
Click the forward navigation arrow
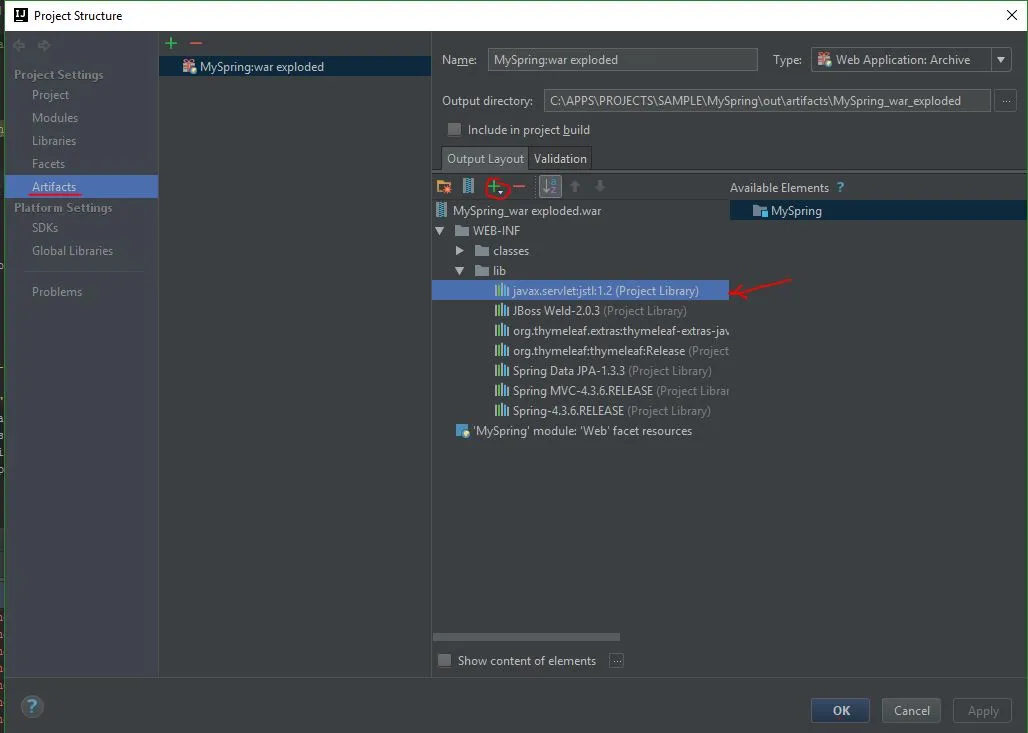point(44,45)
